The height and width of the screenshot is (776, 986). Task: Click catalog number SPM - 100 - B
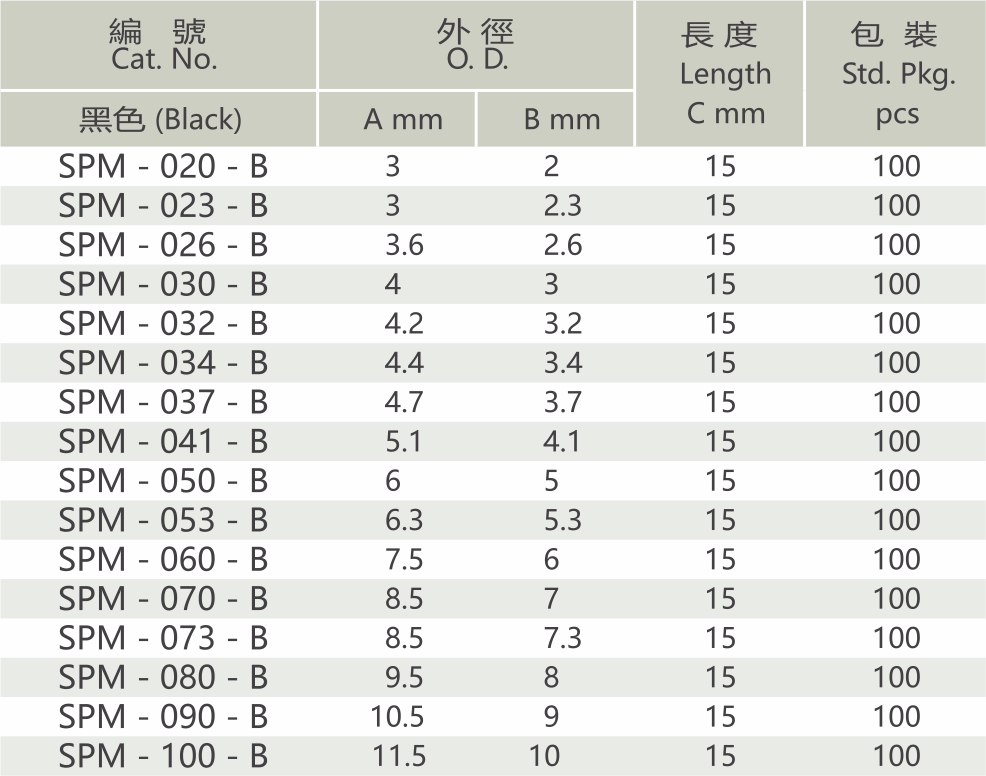[163, 756]
